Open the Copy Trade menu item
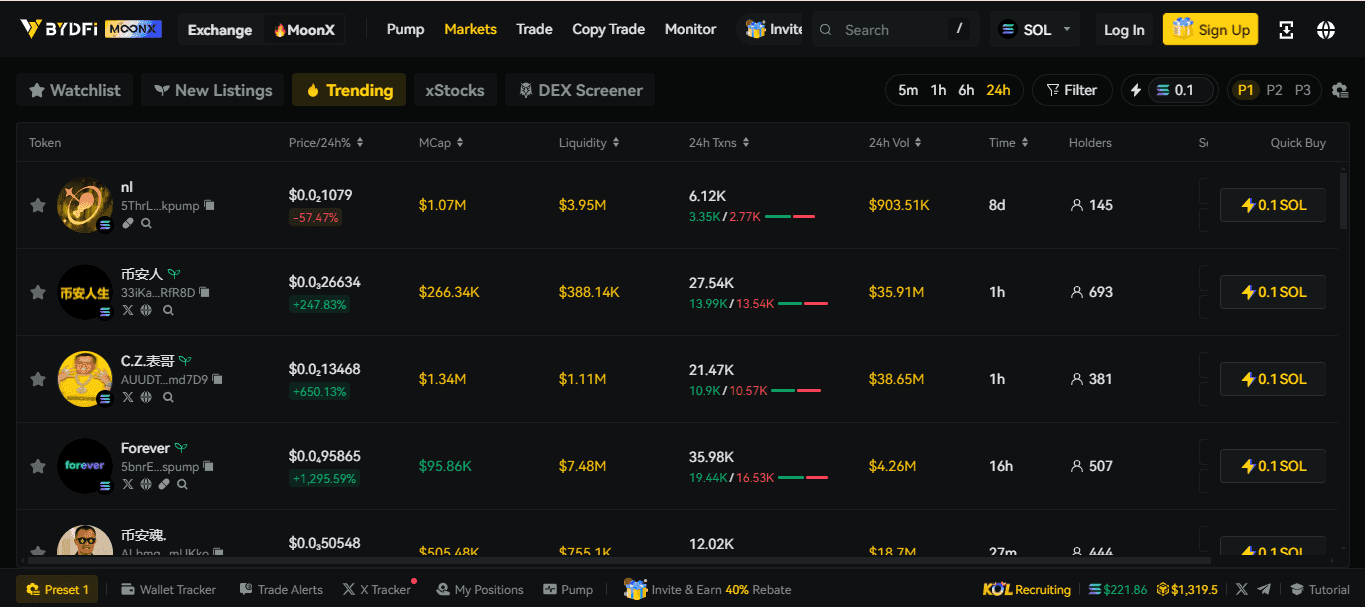Screen dimensions: 1365x607 pos(608,29)
